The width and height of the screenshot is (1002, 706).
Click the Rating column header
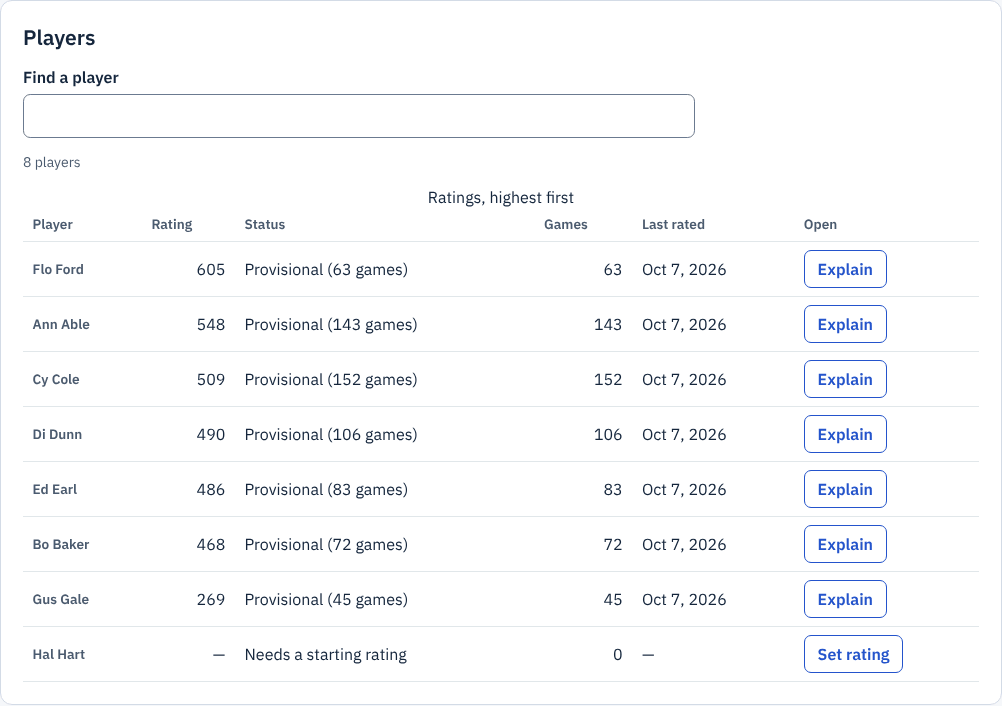click(172, 224)
